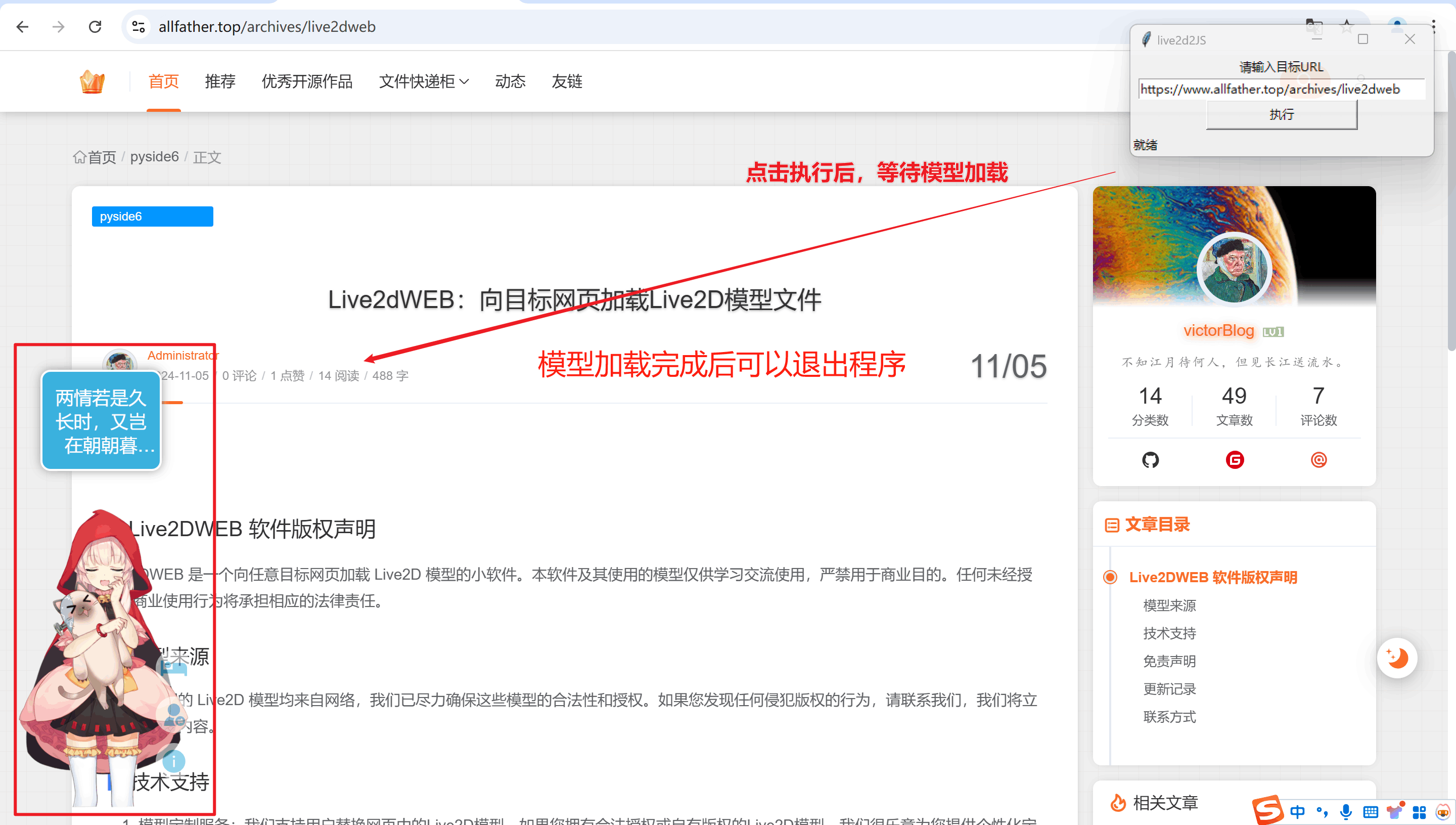The width and height of the screenshot is (1456, 825).
Task: Click the browser address bar URL
Action: point(267,27)
